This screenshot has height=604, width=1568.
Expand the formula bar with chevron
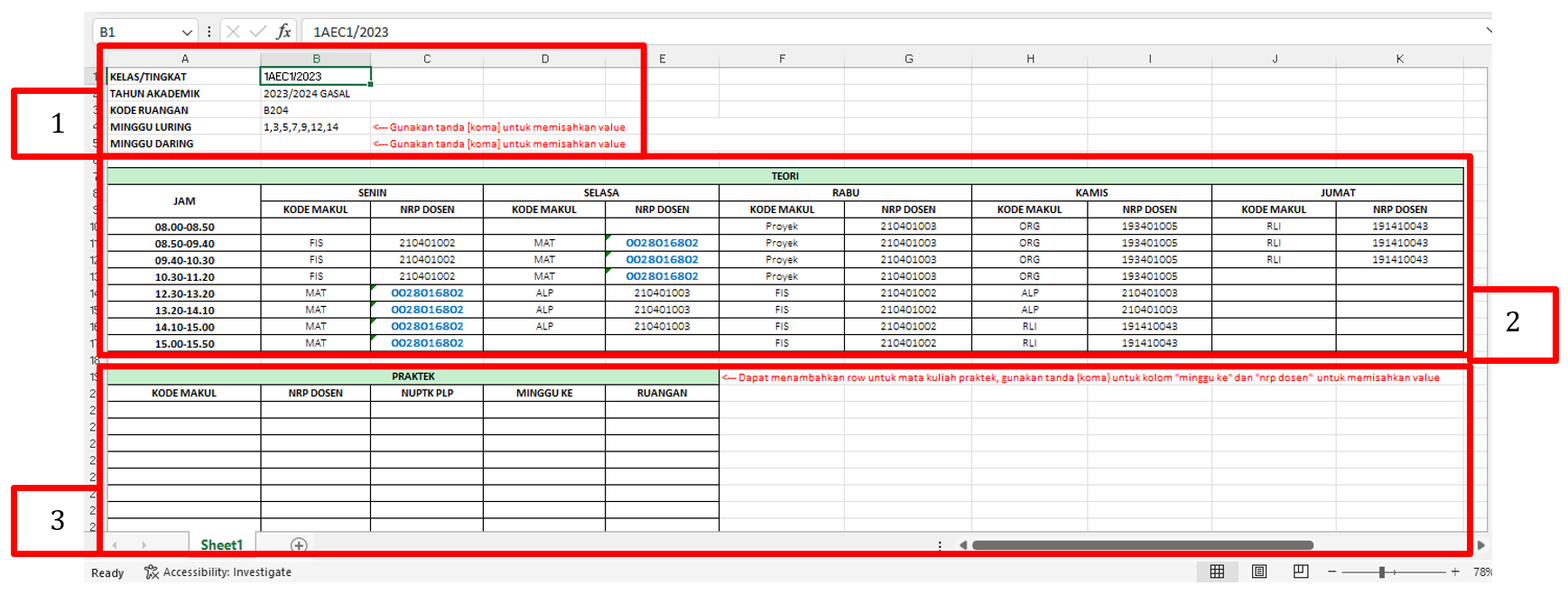[x=1488, y=31]
